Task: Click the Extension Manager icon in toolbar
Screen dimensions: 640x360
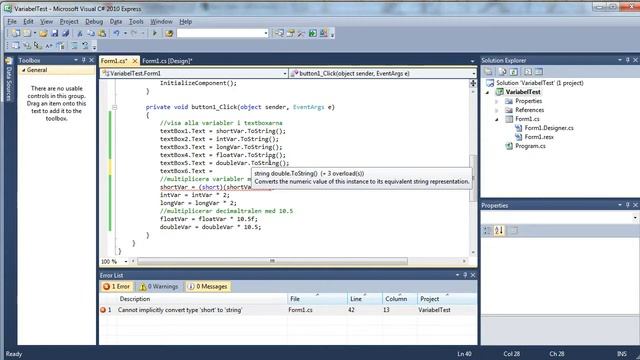Action: (x=324, y=33)
